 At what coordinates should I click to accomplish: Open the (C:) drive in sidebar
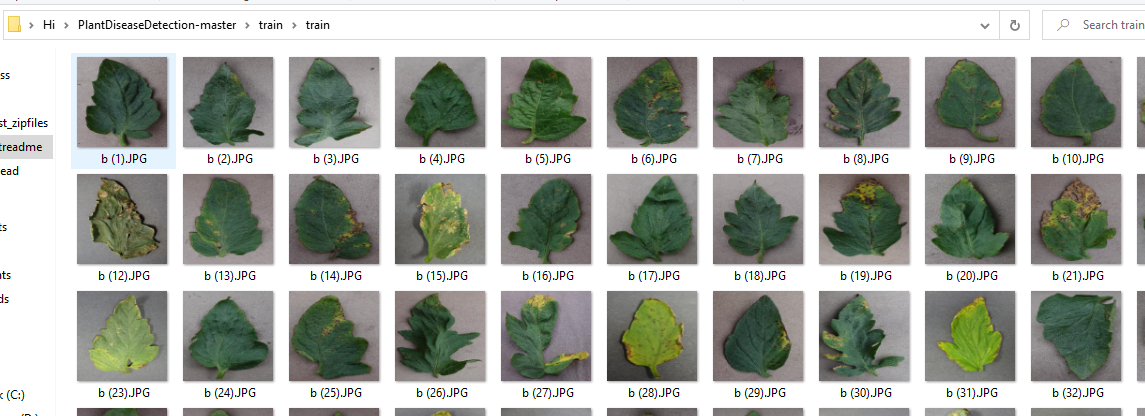[x=12, y=395]
